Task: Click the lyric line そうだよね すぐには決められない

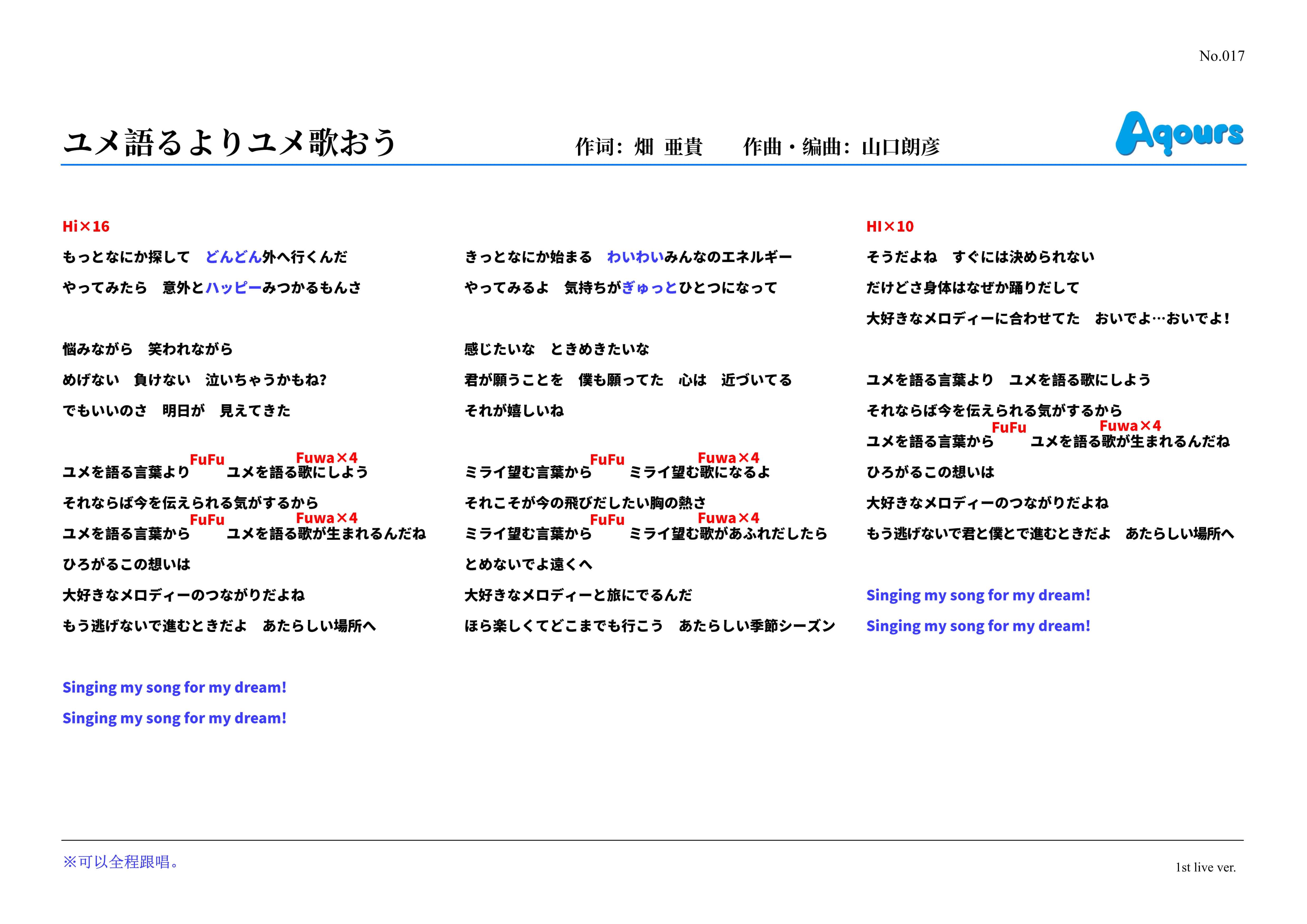Action: (980, 257)
